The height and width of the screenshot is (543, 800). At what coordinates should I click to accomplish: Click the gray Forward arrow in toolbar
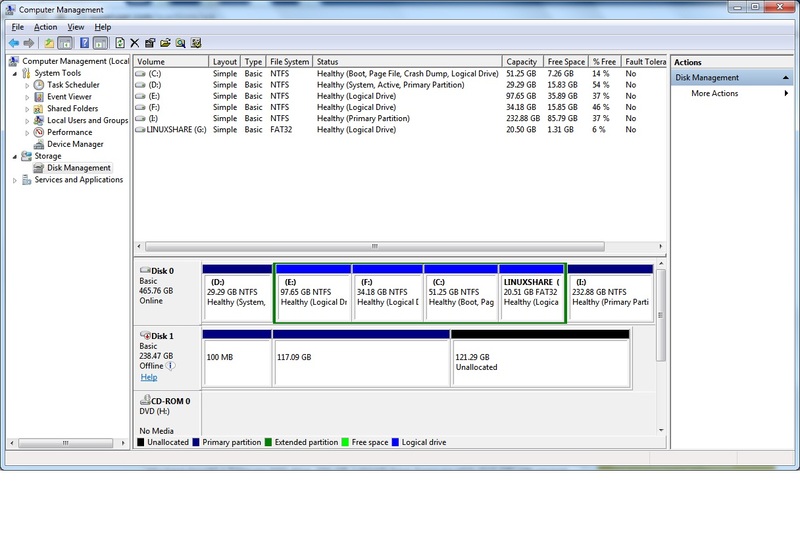click(29, 43)
